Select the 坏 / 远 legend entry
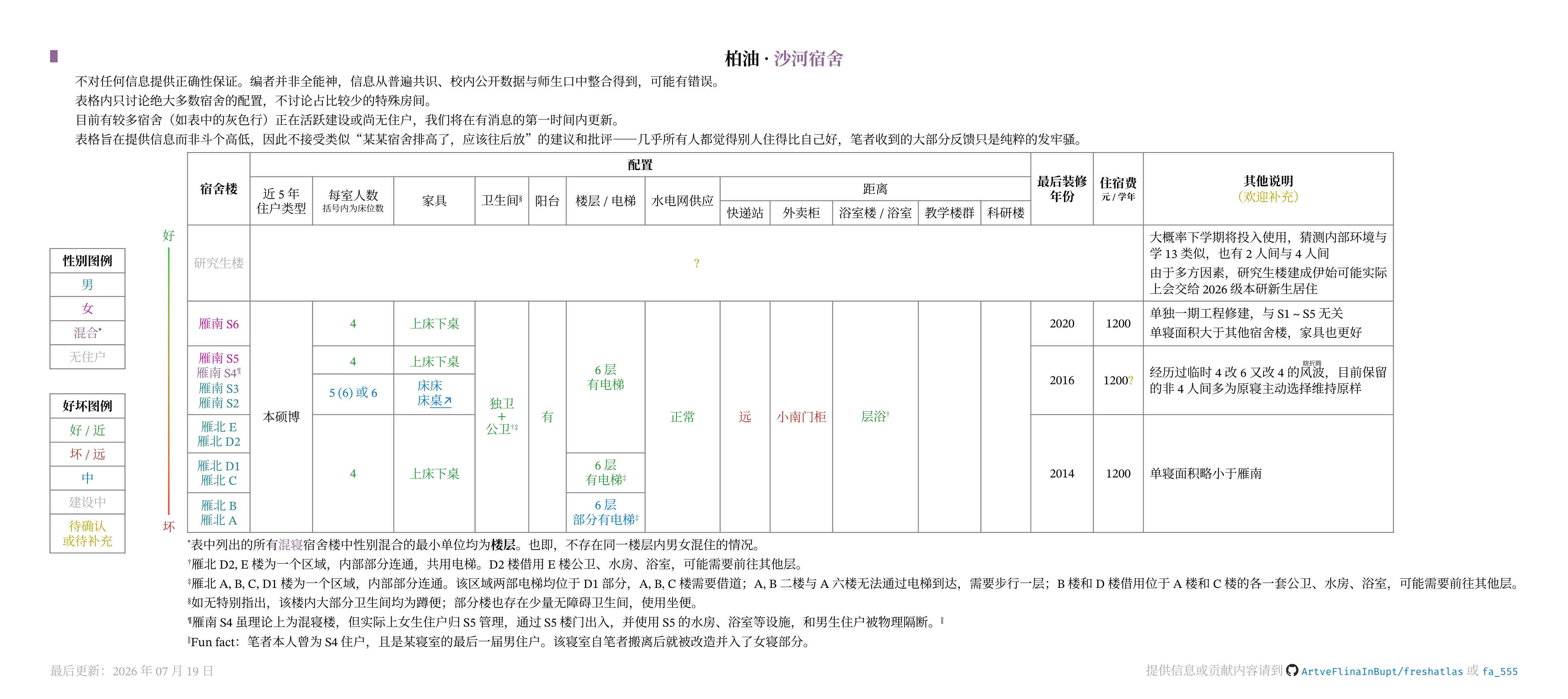The image size is (1568, 699). (88, 454)
